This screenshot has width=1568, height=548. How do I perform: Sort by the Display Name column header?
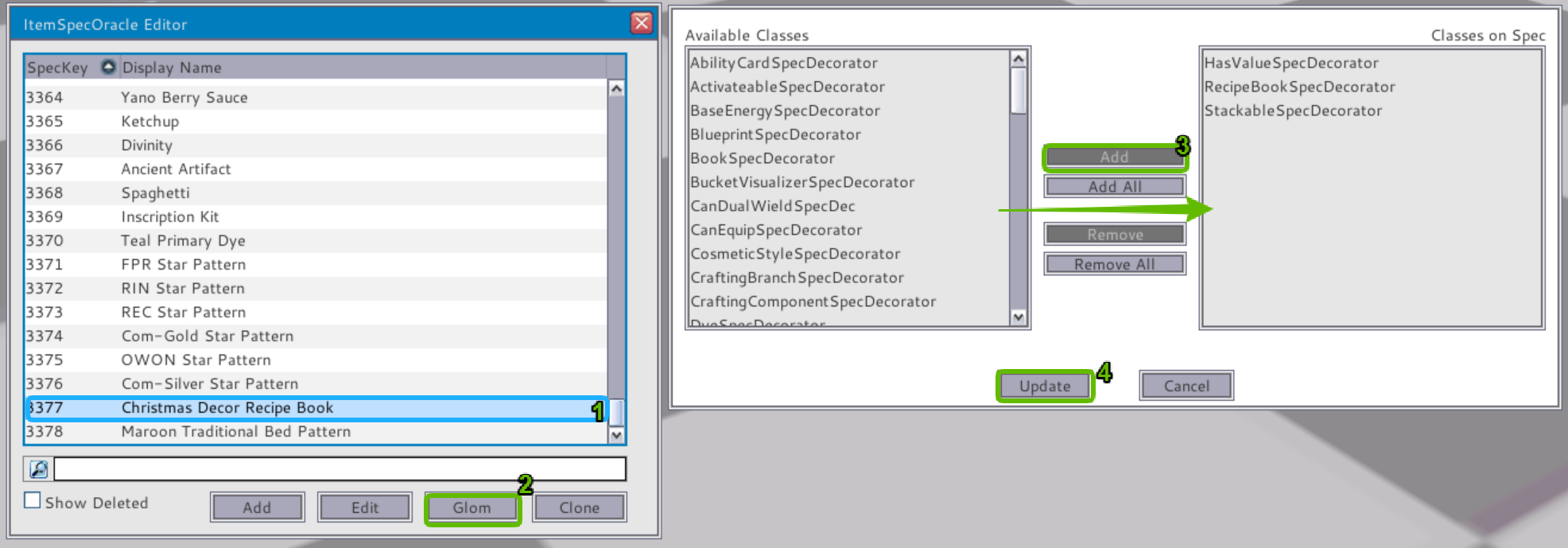point(172,68)
